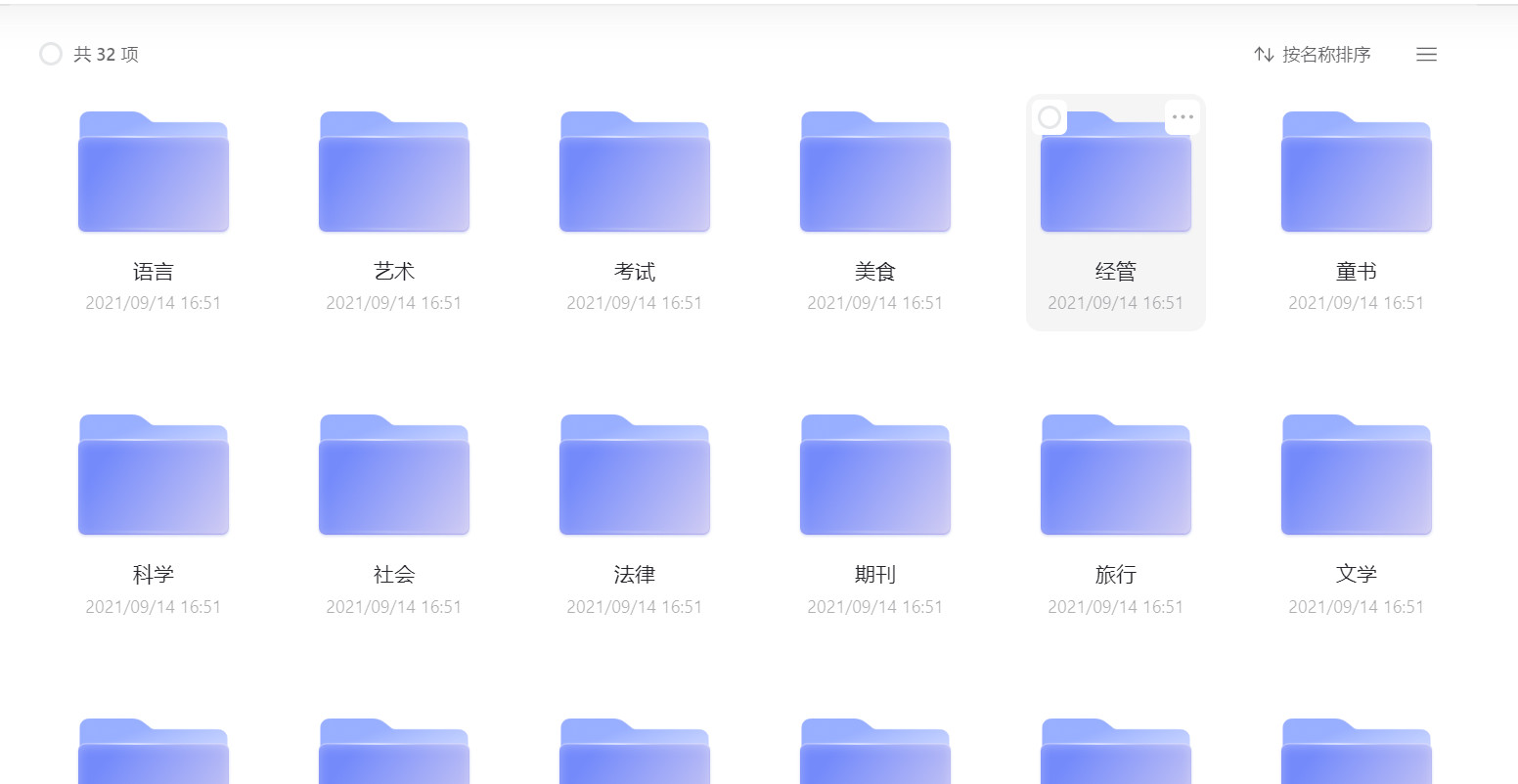Screen dimensions: 1518x784
Task: Switch view with the list-view icon
Action: pyautogui.click(x=1426, y=55)
